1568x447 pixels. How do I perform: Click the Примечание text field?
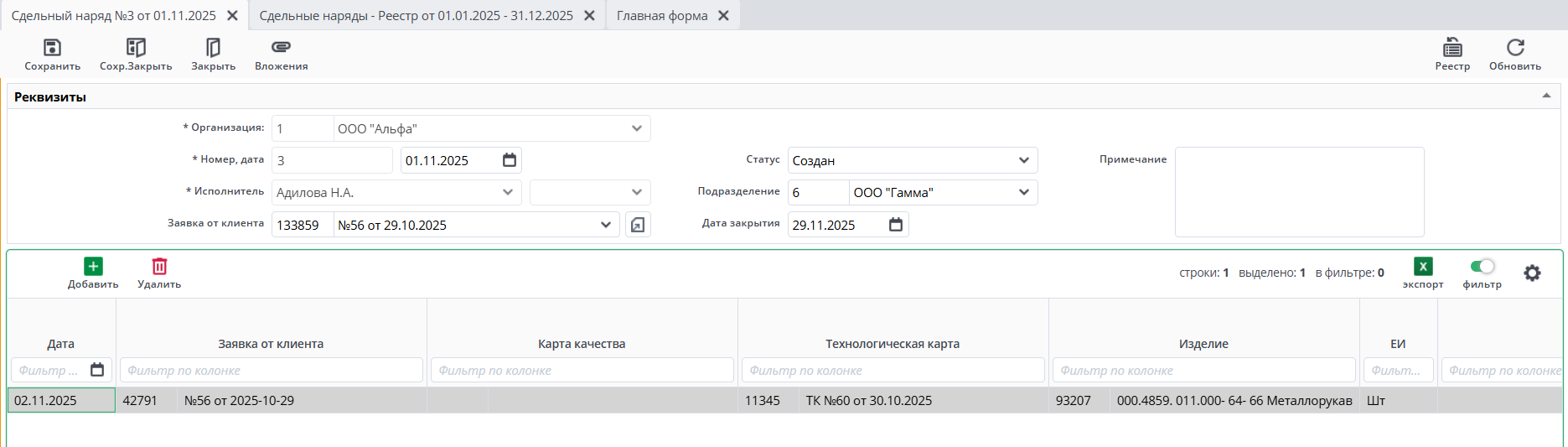1299,192
